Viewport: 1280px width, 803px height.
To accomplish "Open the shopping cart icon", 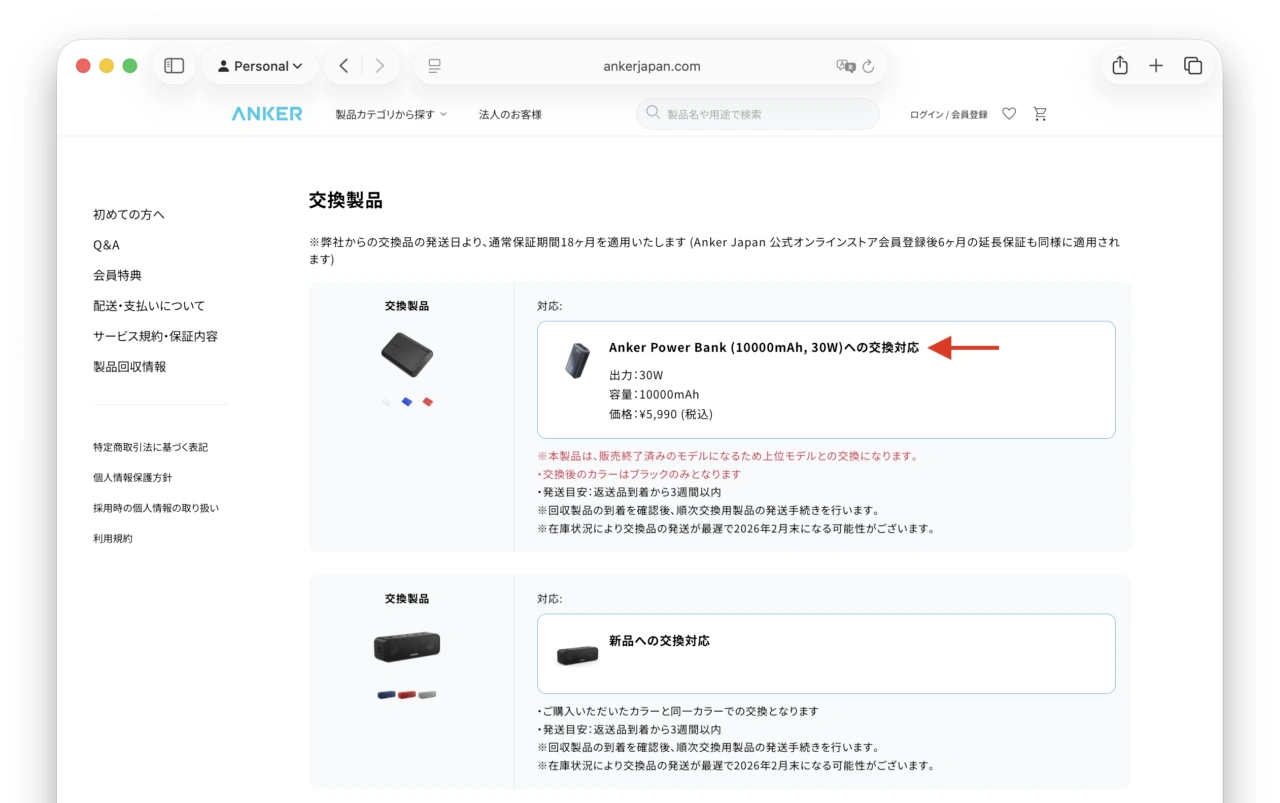I will click(1040, 114).
